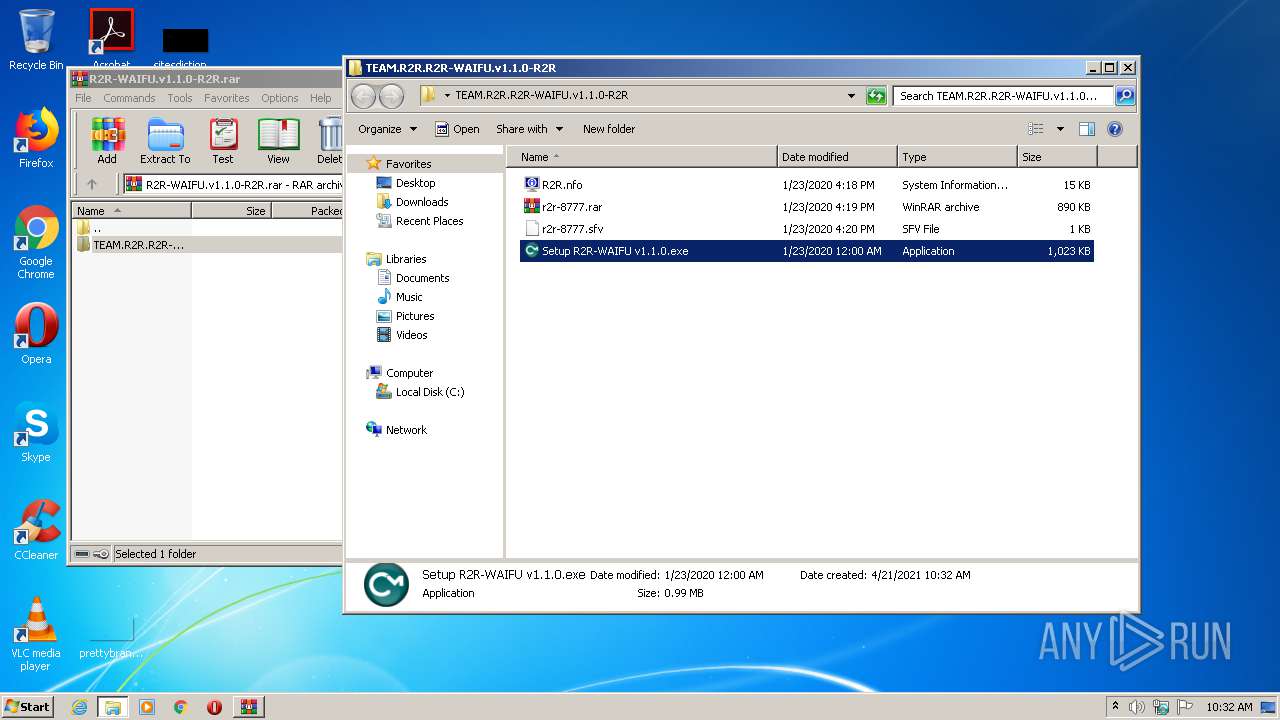This screenshot has width=1280, height=720.
Task: Click the Extract To toolbar icon
Action: [165, 139]
